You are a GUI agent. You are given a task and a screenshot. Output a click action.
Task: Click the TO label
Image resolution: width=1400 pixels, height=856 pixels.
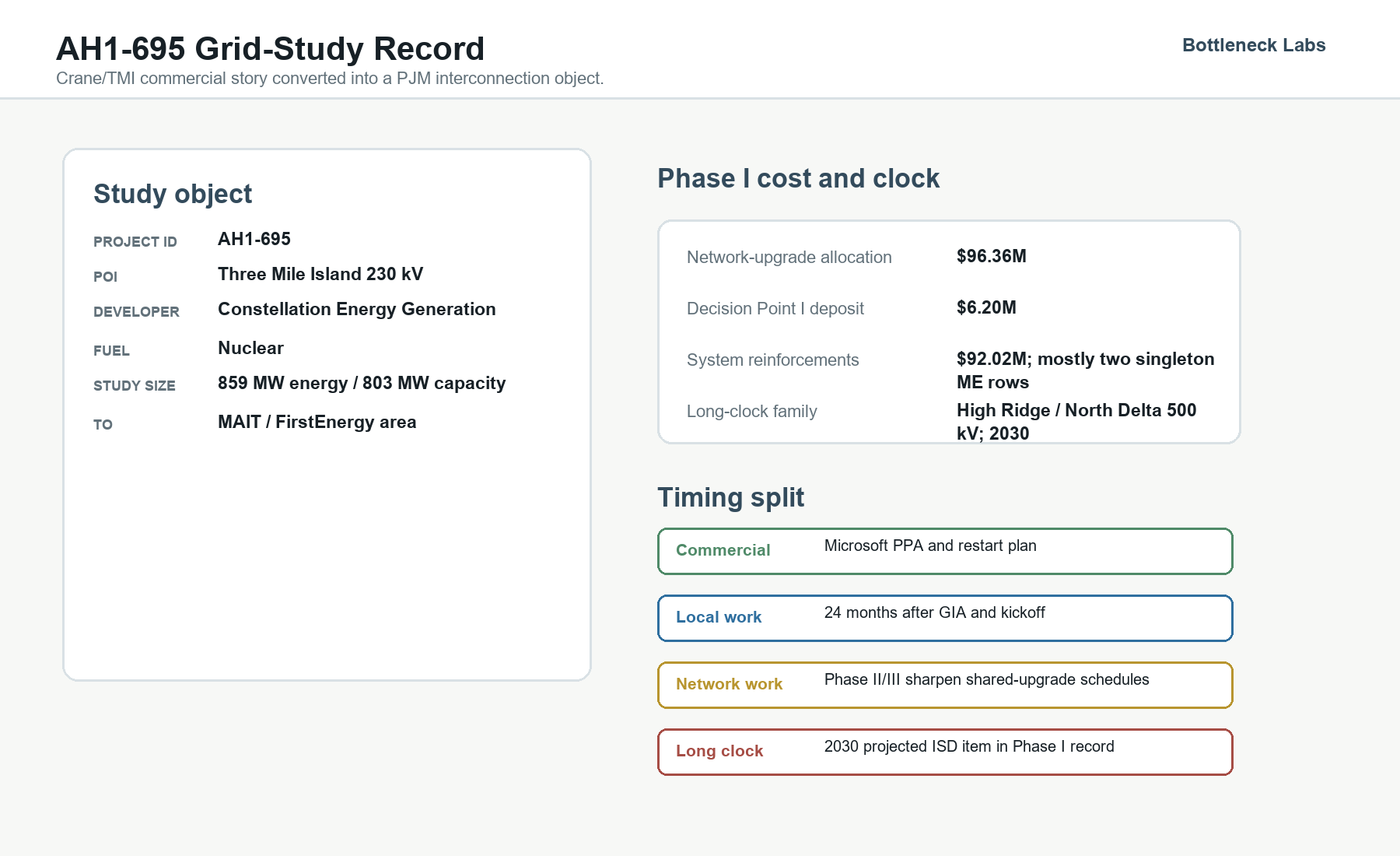103,425
